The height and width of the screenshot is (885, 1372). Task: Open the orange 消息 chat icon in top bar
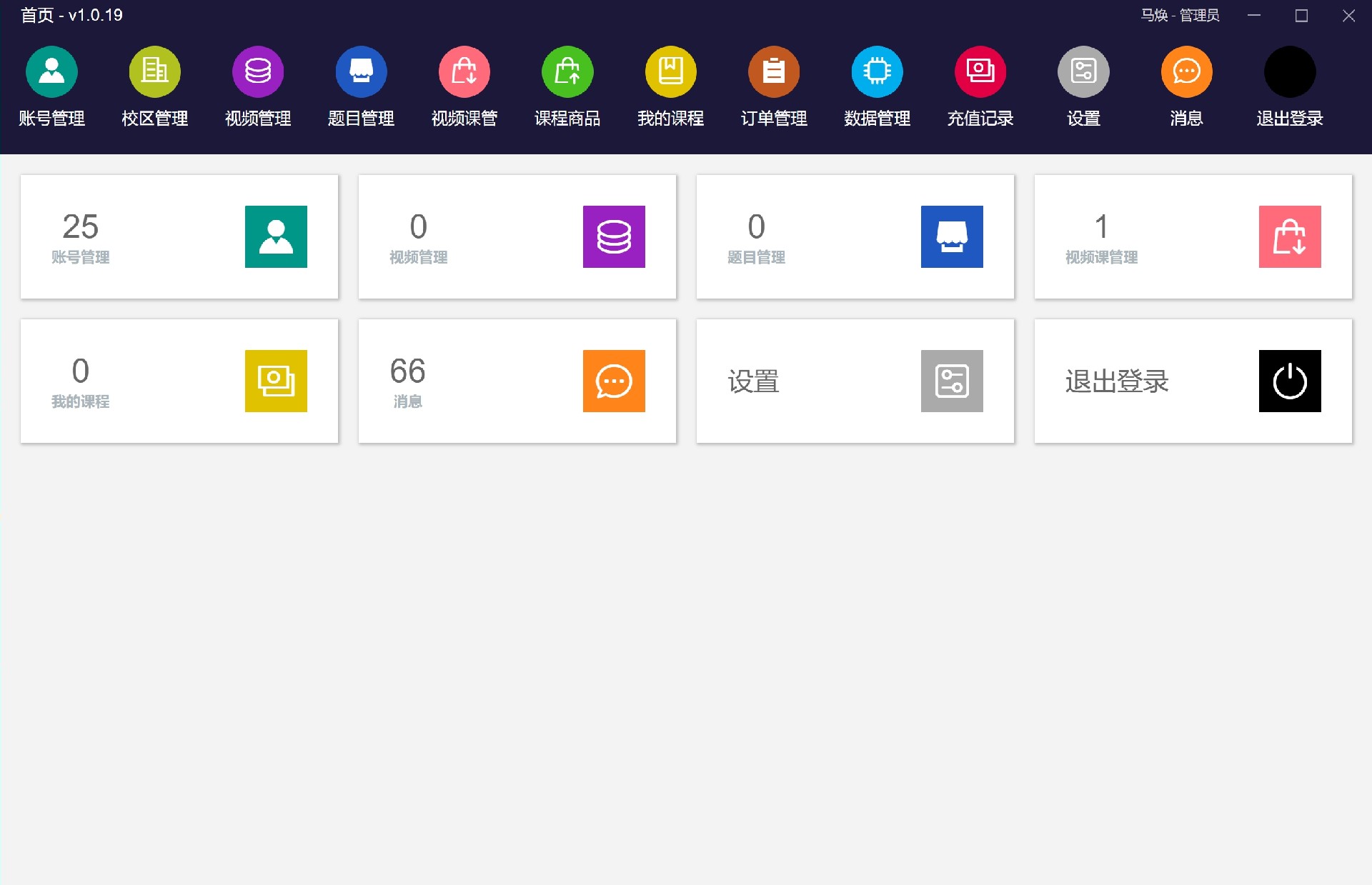tap(1186, 71)
